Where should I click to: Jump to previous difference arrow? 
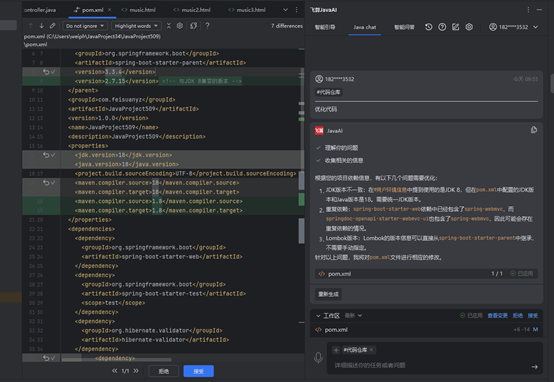[31, 26]
